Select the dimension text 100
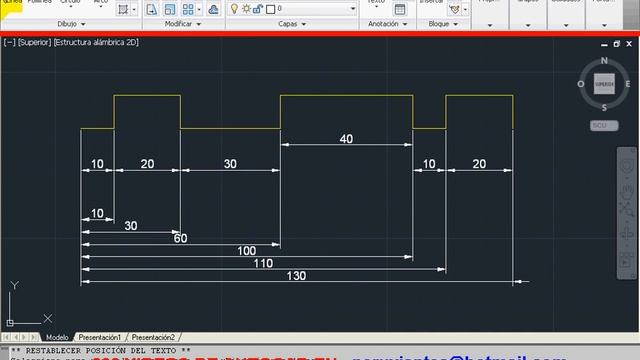Image resolution: width=640 pixels, height=360 pixels. click(247, 251)
